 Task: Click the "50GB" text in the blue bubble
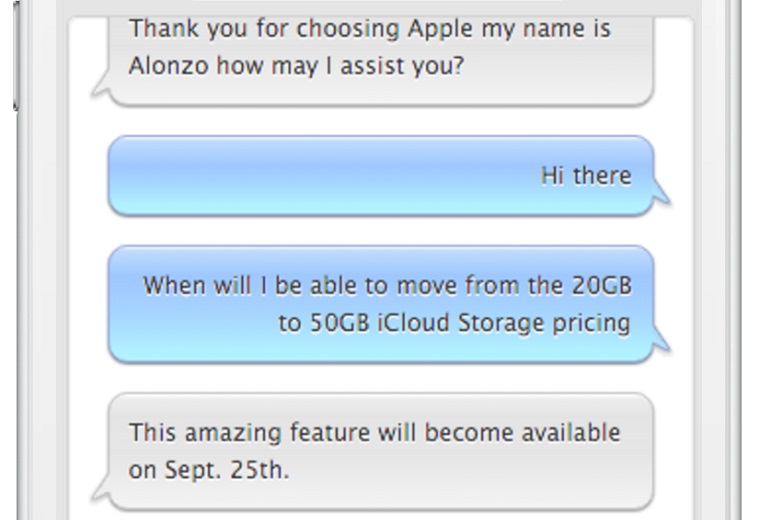click(x=339, y=323)
